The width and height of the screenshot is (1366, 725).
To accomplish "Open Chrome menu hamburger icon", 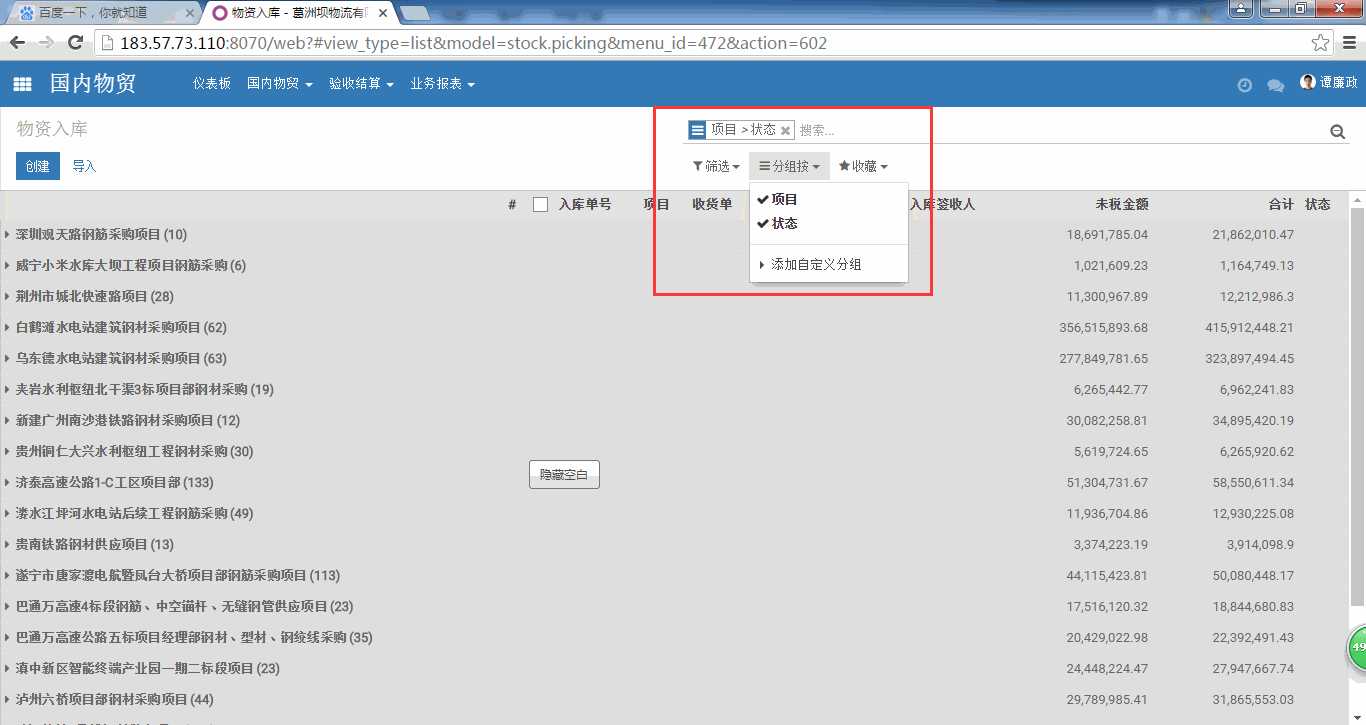I will (1350, 43).
